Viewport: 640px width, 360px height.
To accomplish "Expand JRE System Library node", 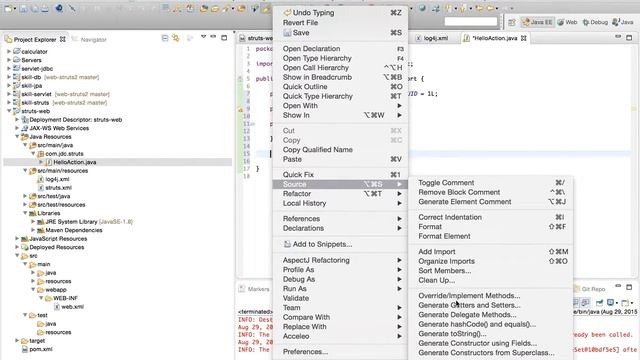I will coord(33,222).
